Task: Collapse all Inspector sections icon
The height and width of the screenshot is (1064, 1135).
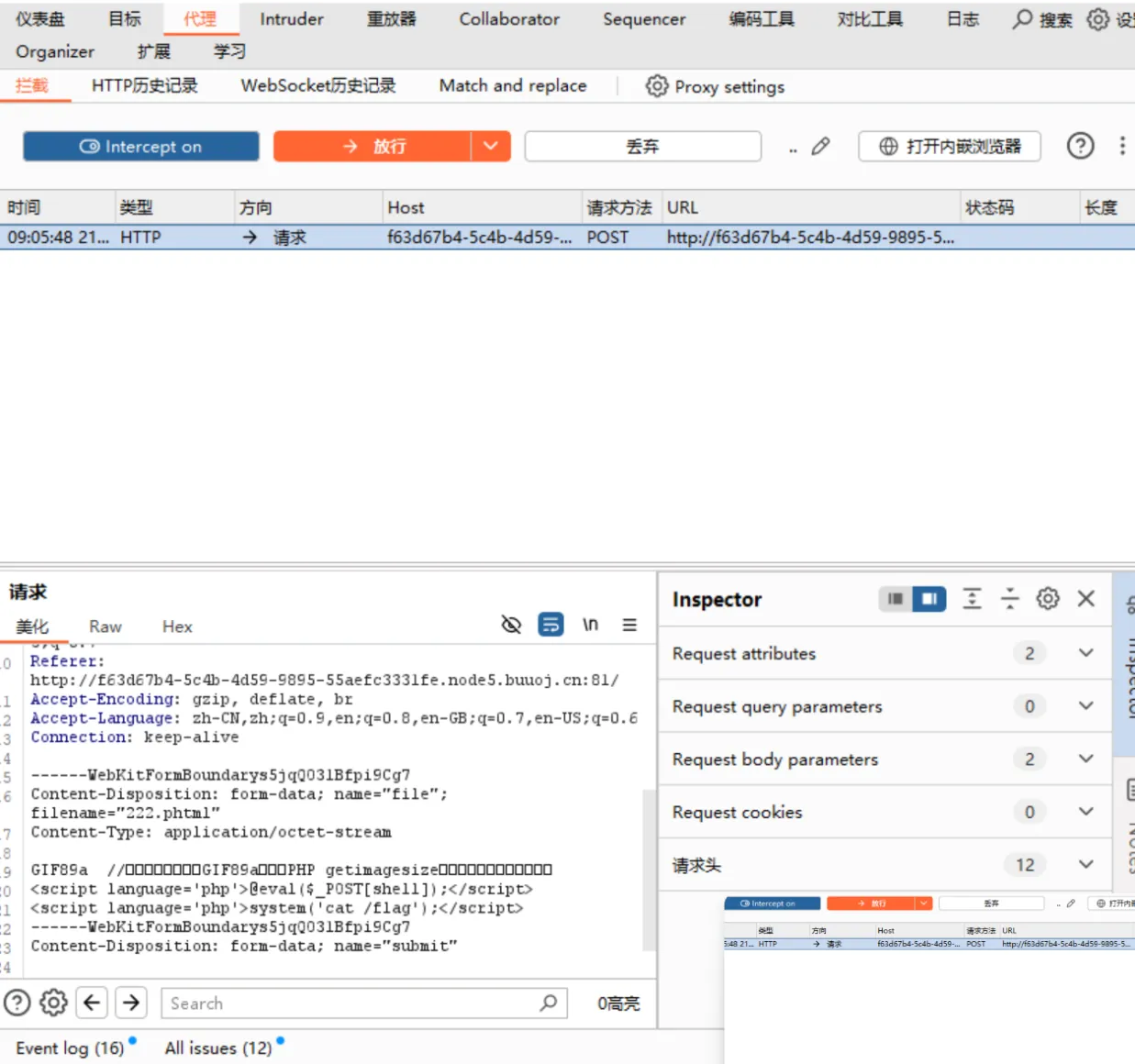Action: pyautogui.click(x=1009, y=599)
